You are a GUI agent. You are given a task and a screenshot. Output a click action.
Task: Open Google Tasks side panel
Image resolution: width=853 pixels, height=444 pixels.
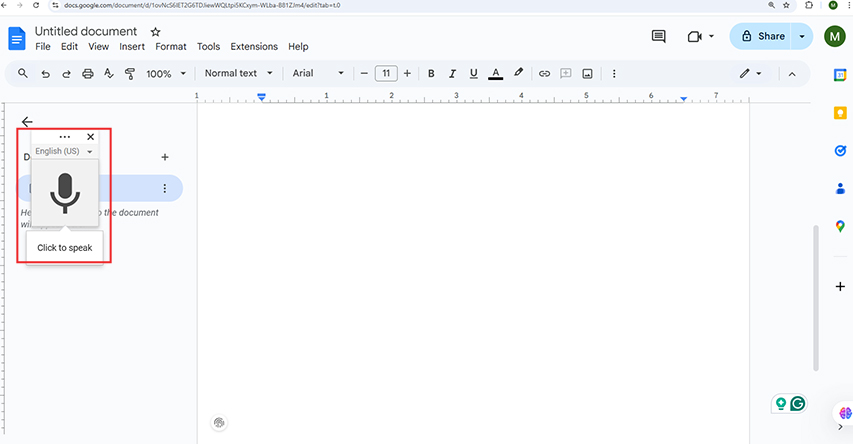pos(840,151)
